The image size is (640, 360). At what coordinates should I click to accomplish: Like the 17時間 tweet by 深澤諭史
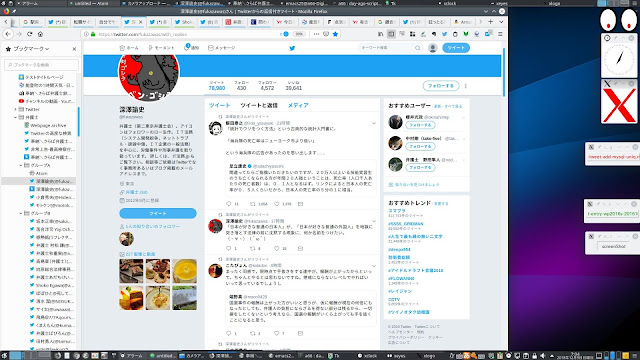click(x=277, y=248)
